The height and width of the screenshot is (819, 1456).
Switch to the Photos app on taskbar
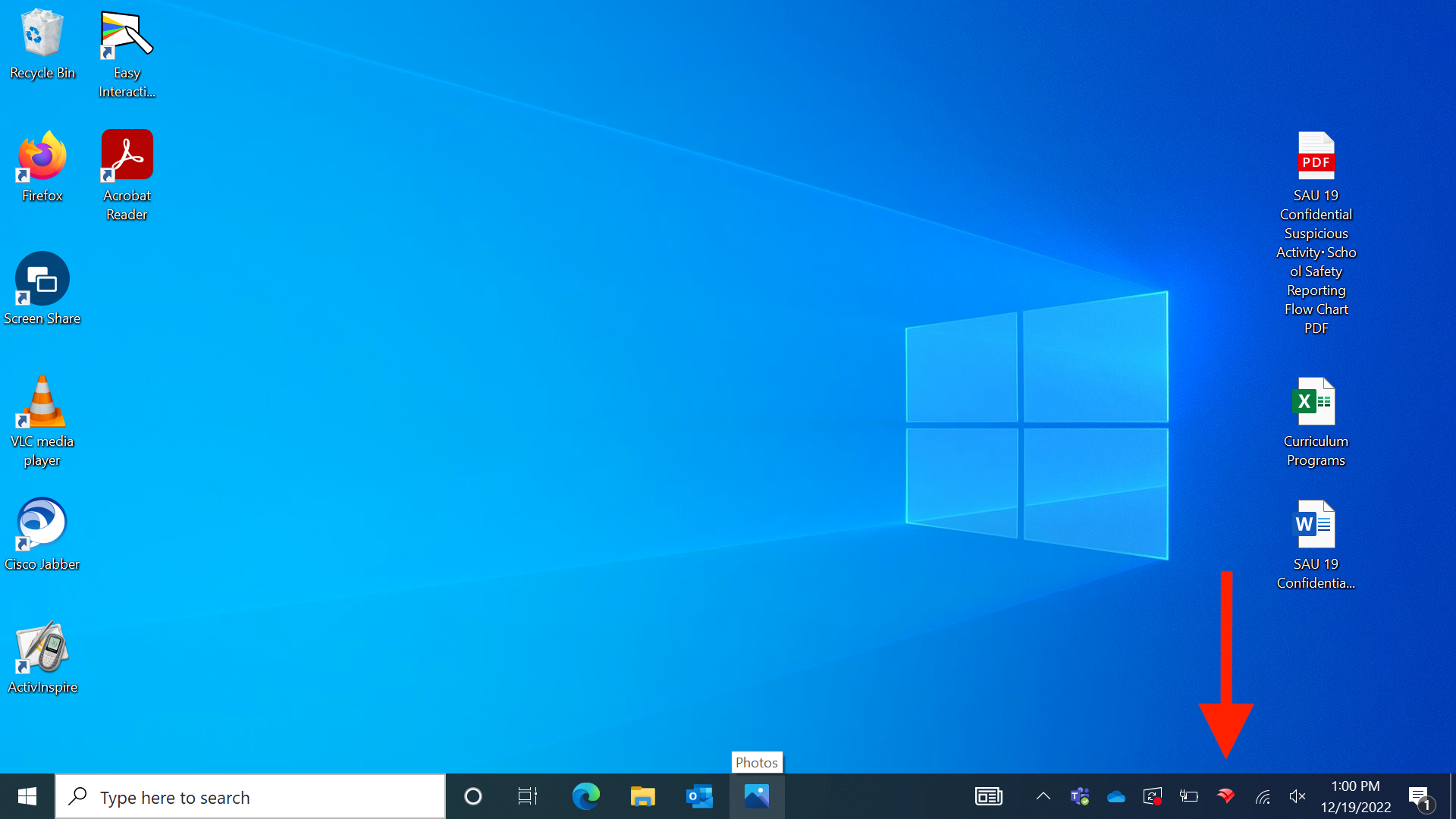coord(757,796)
